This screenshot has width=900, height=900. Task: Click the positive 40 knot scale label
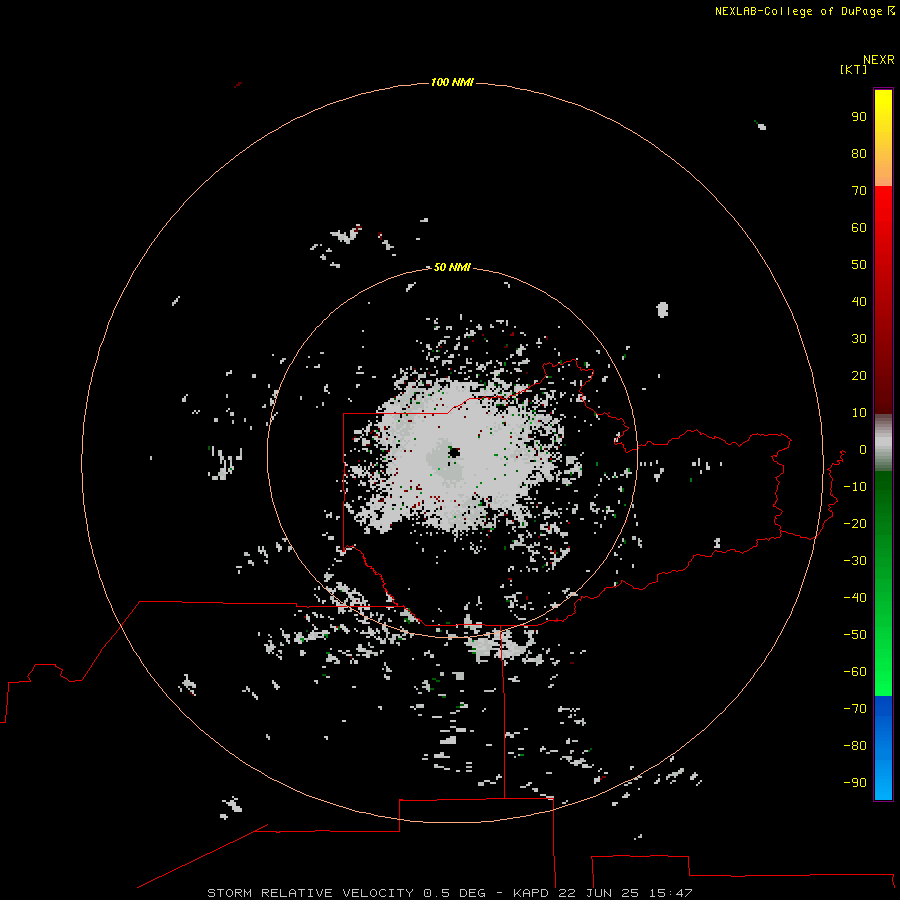pos(859,302)
